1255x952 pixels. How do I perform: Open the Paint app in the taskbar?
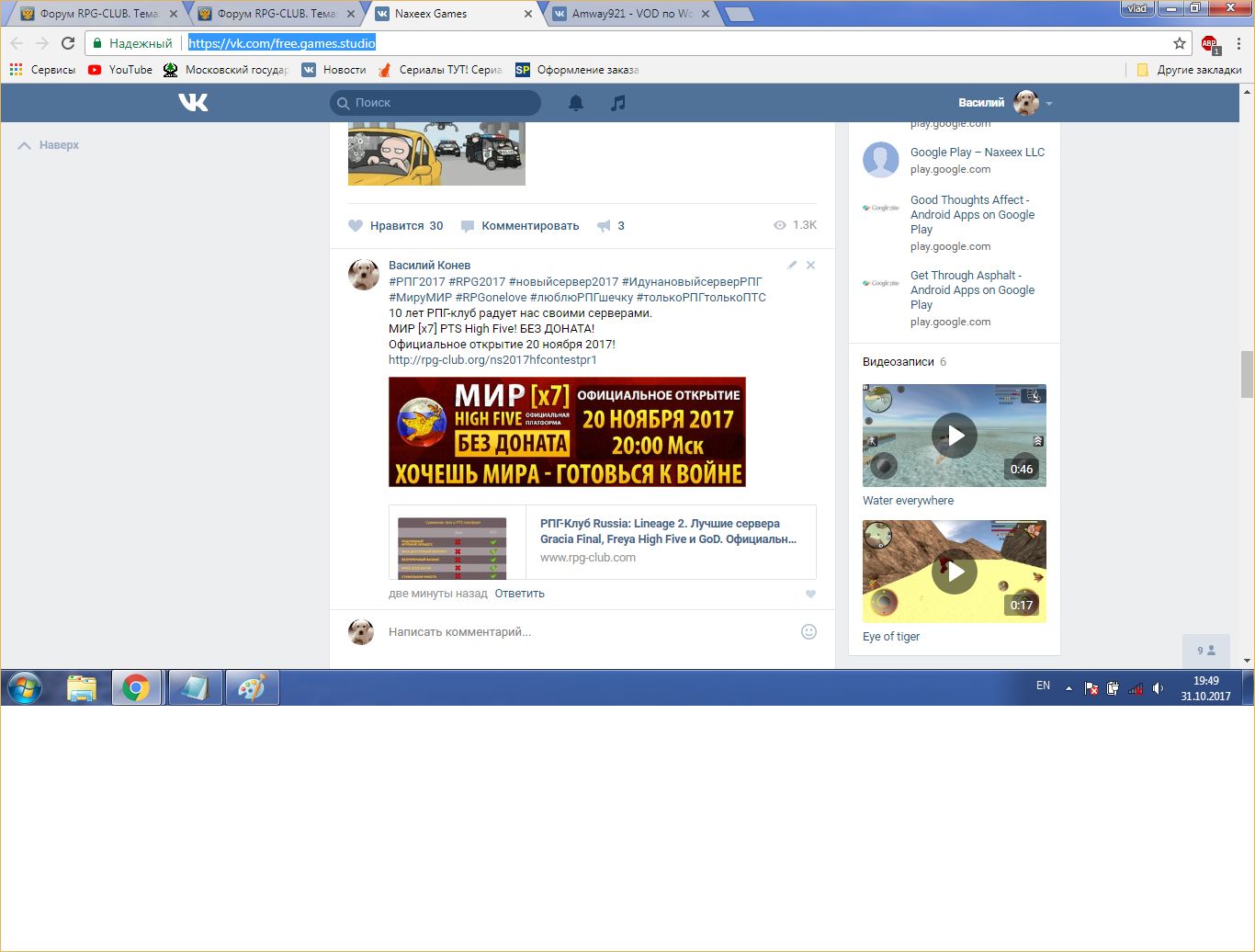coord(252,687)
